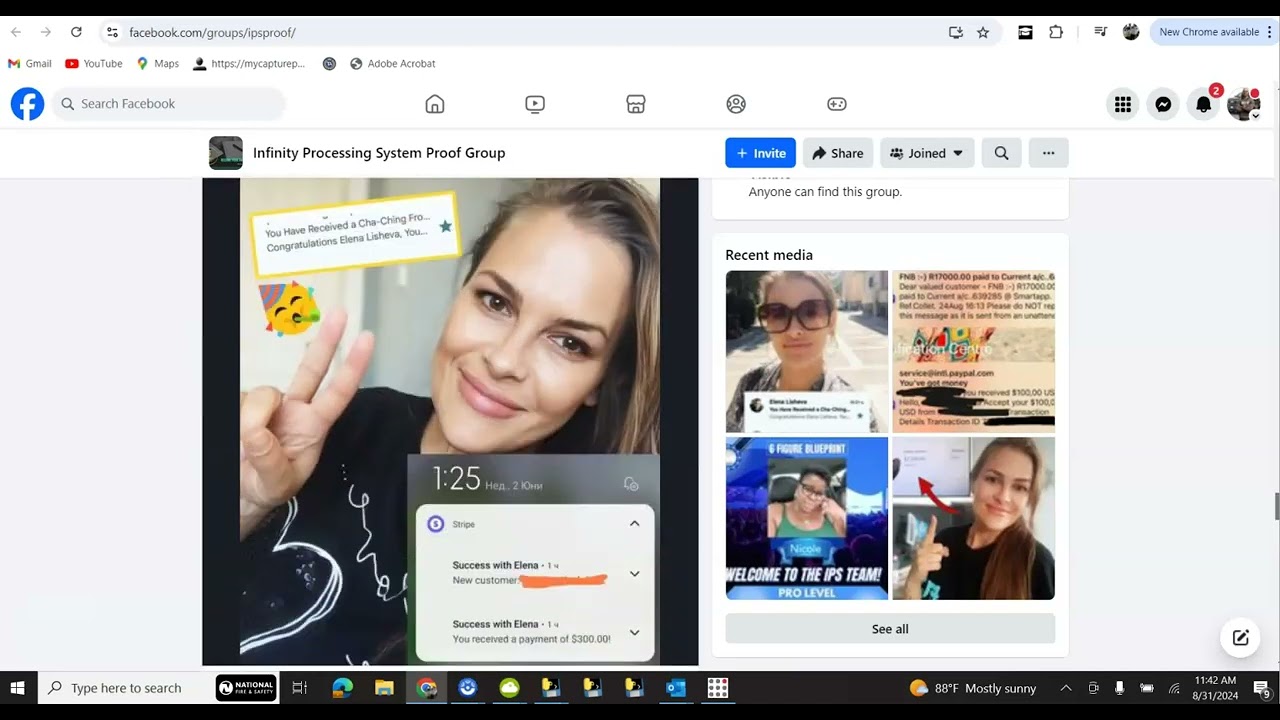
Task: Click the group search magnifier button
Action: pyautogui.click(x=1001, y=153)
